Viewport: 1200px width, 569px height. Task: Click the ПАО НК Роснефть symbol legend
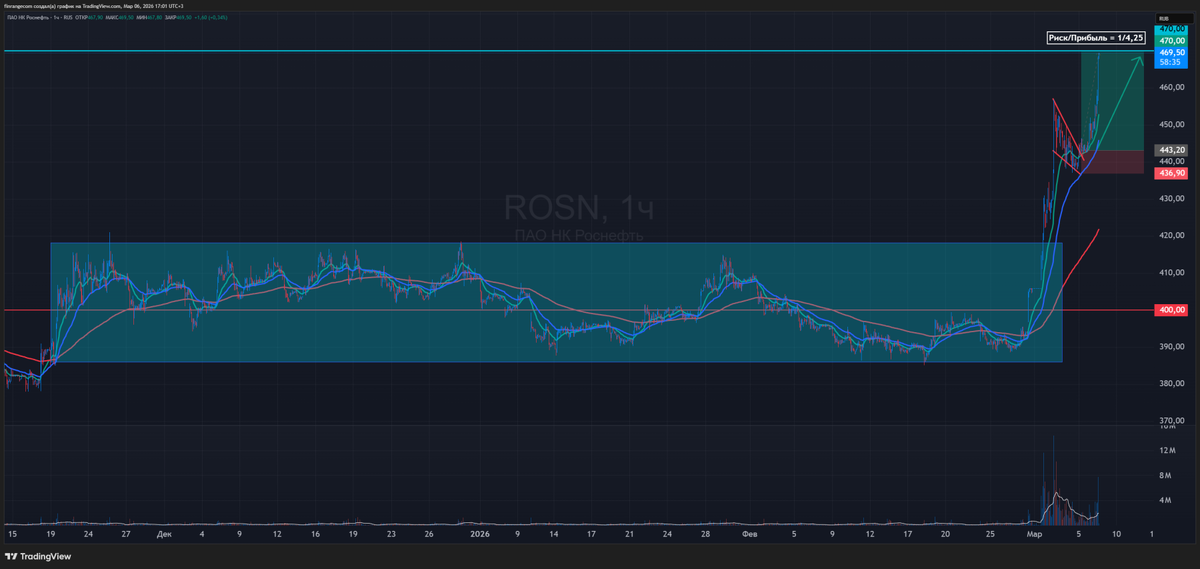pyautogui.click(x=41, y=18)
